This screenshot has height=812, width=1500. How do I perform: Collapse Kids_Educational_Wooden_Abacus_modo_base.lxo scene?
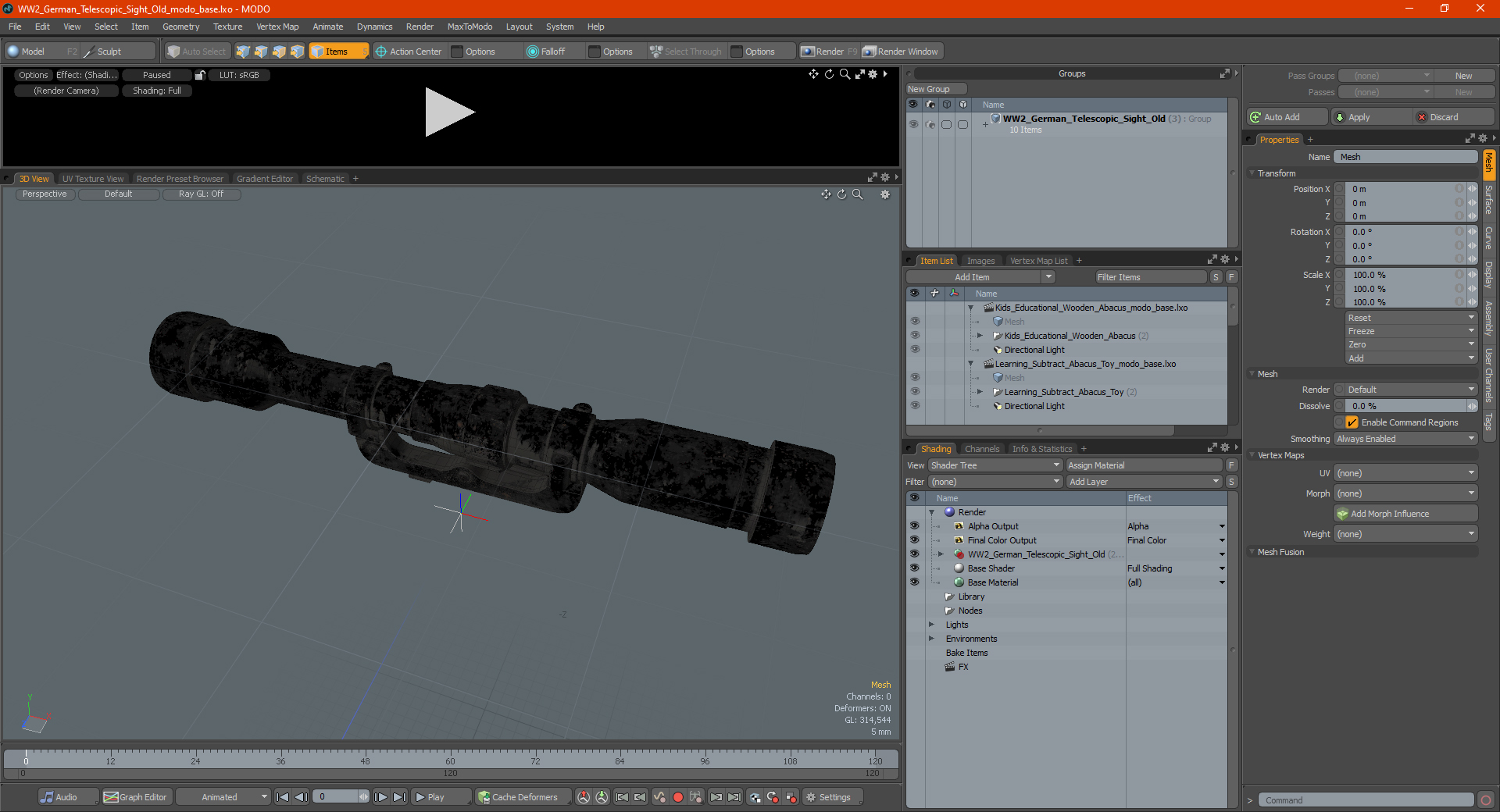971,308
